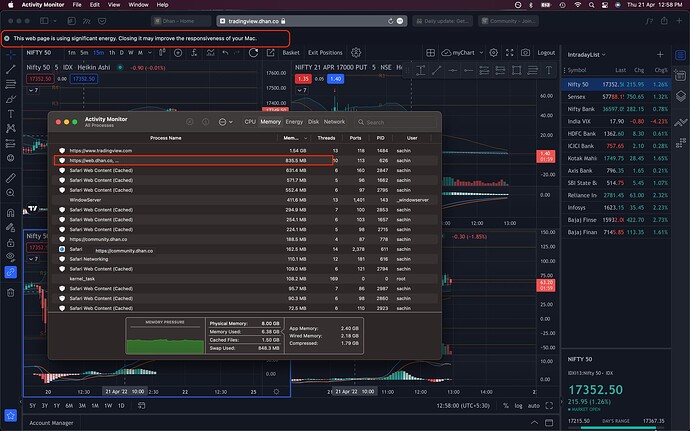Open TradingView chart settings gear
Screen dimensions: 690x431
[x=494, y=53]
